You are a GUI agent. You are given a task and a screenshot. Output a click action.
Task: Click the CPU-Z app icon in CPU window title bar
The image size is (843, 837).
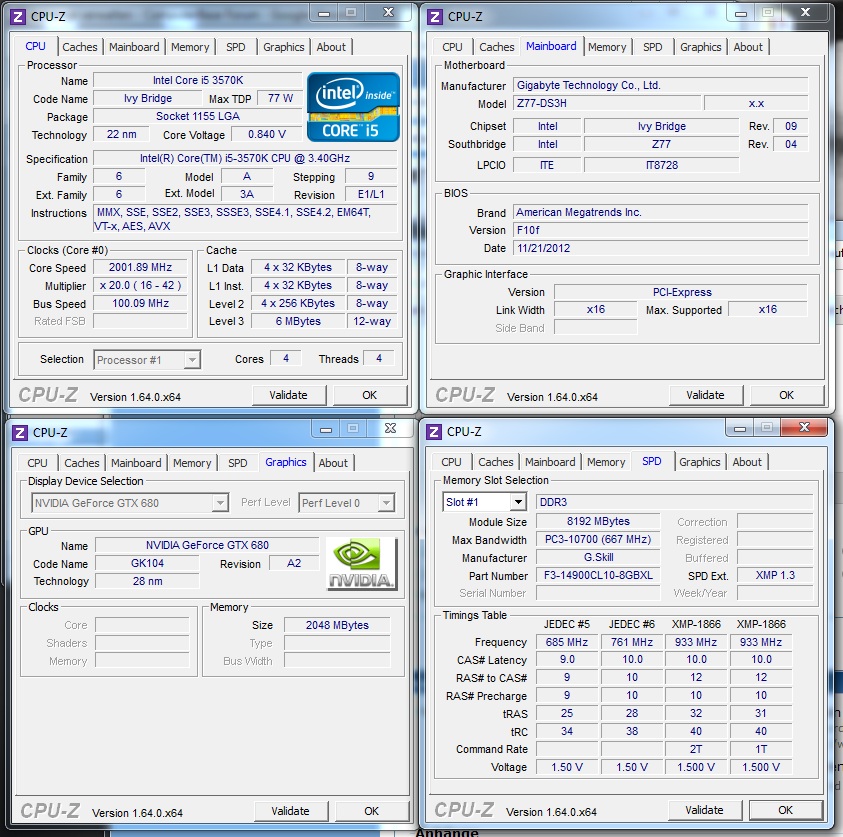[x=18, y=17]
